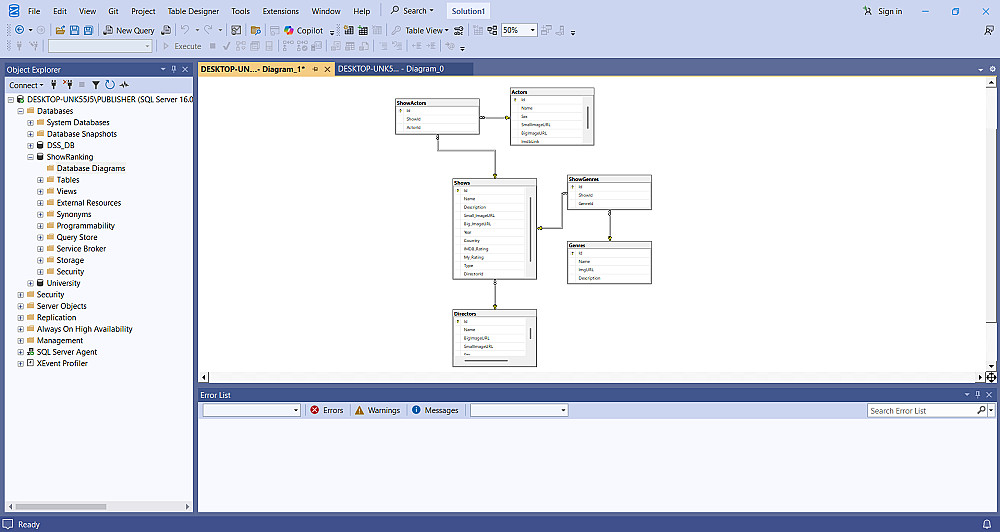The image size is (1000, 532).
Task: Toggle the Warnings filter in Error List
Action: [377, 410]
